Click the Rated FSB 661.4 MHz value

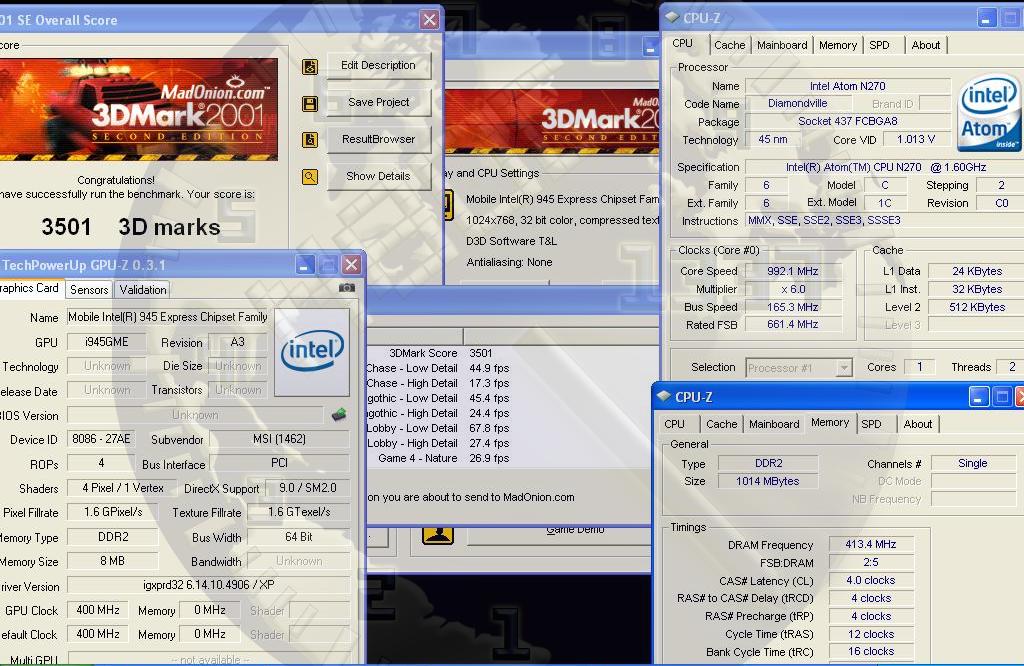(792, 325)
